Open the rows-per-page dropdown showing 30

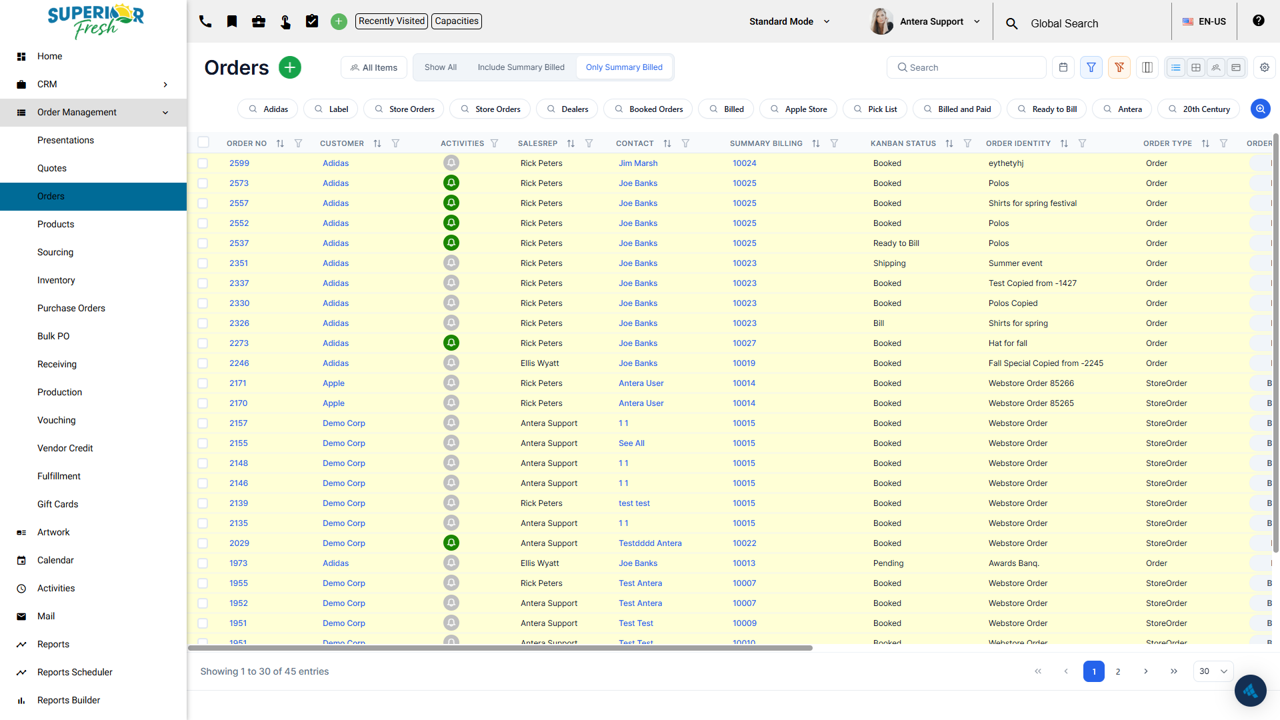click(1213, 671)
